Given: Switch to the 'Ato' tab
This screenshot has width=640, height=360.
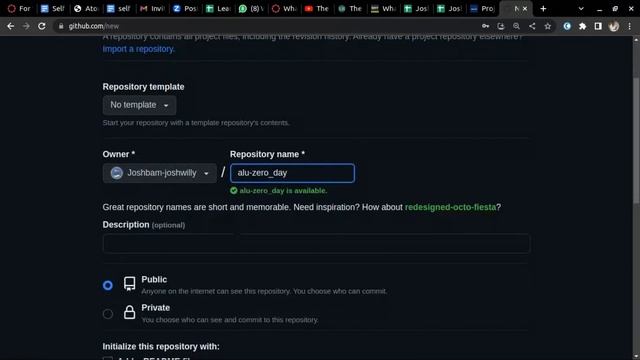Looking at the screenshot, I should point(86,9).
